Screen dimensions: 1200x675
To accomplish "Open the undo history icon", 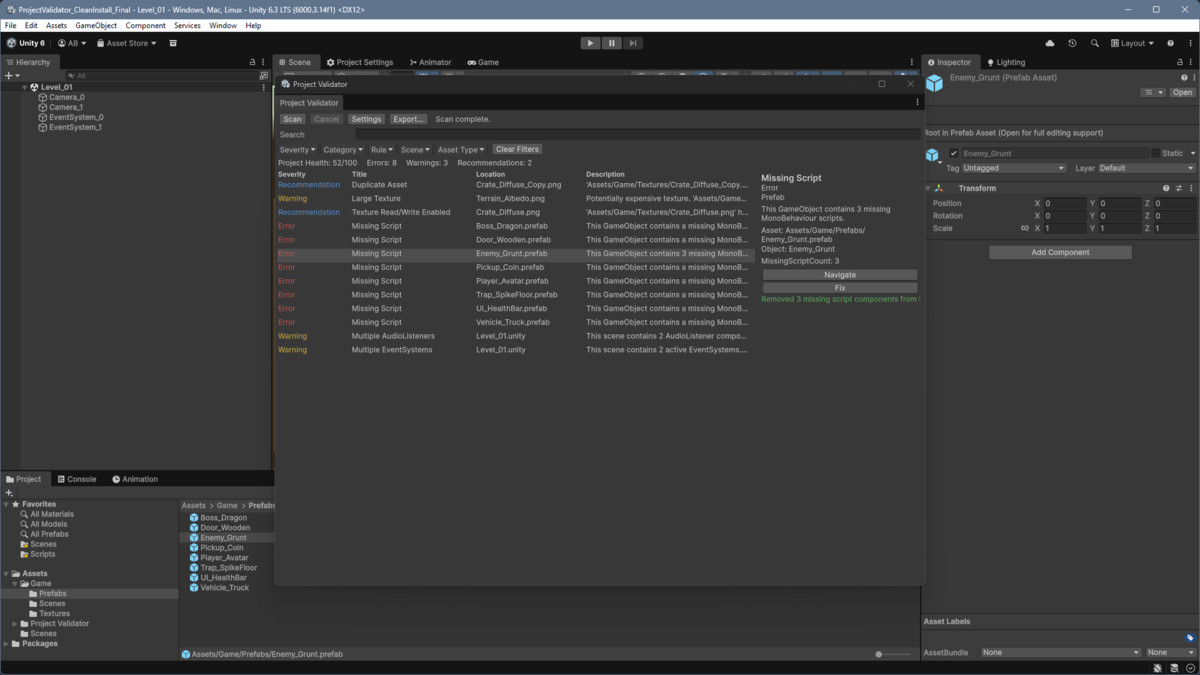I will pyautogui.click(x=1072, y=43).
